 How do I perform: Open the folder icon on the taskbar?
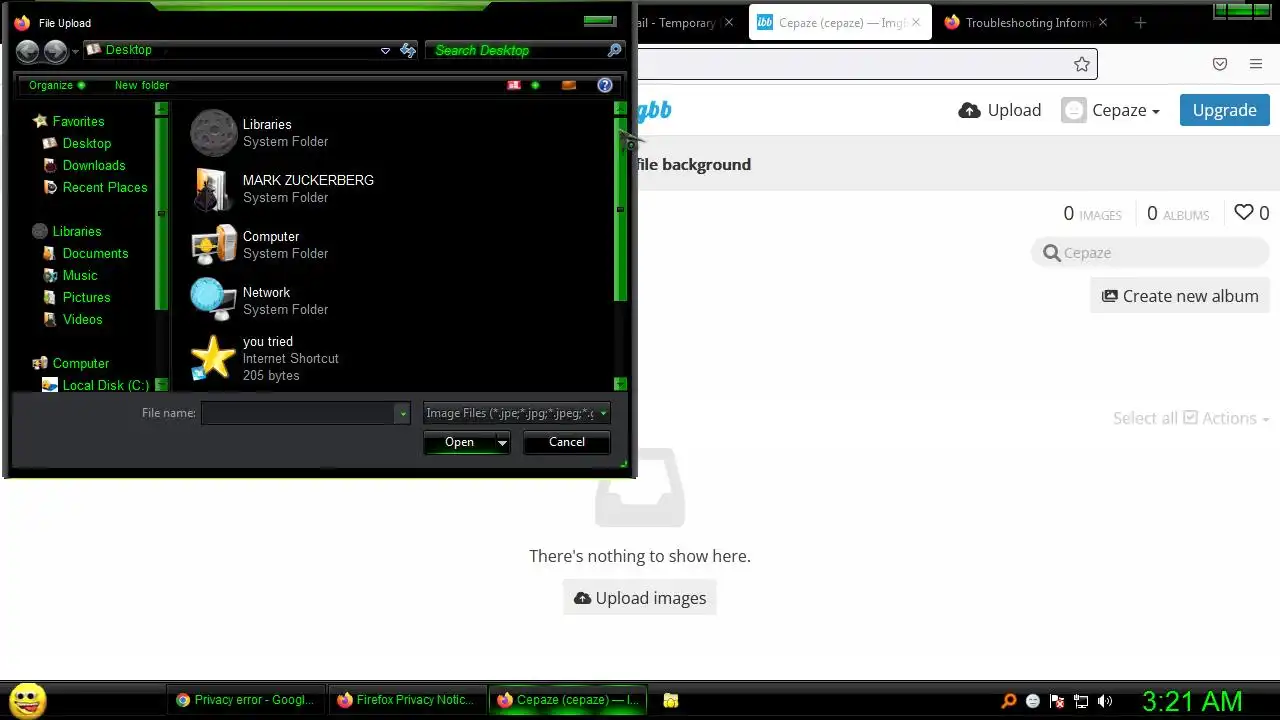click(671, 701)
